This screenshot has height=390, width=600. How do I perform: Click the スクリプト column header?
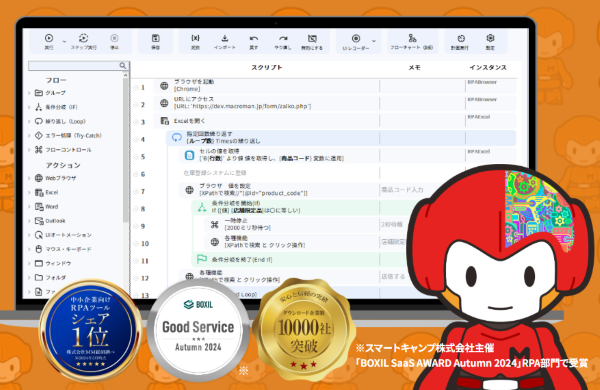coord(267,67)
